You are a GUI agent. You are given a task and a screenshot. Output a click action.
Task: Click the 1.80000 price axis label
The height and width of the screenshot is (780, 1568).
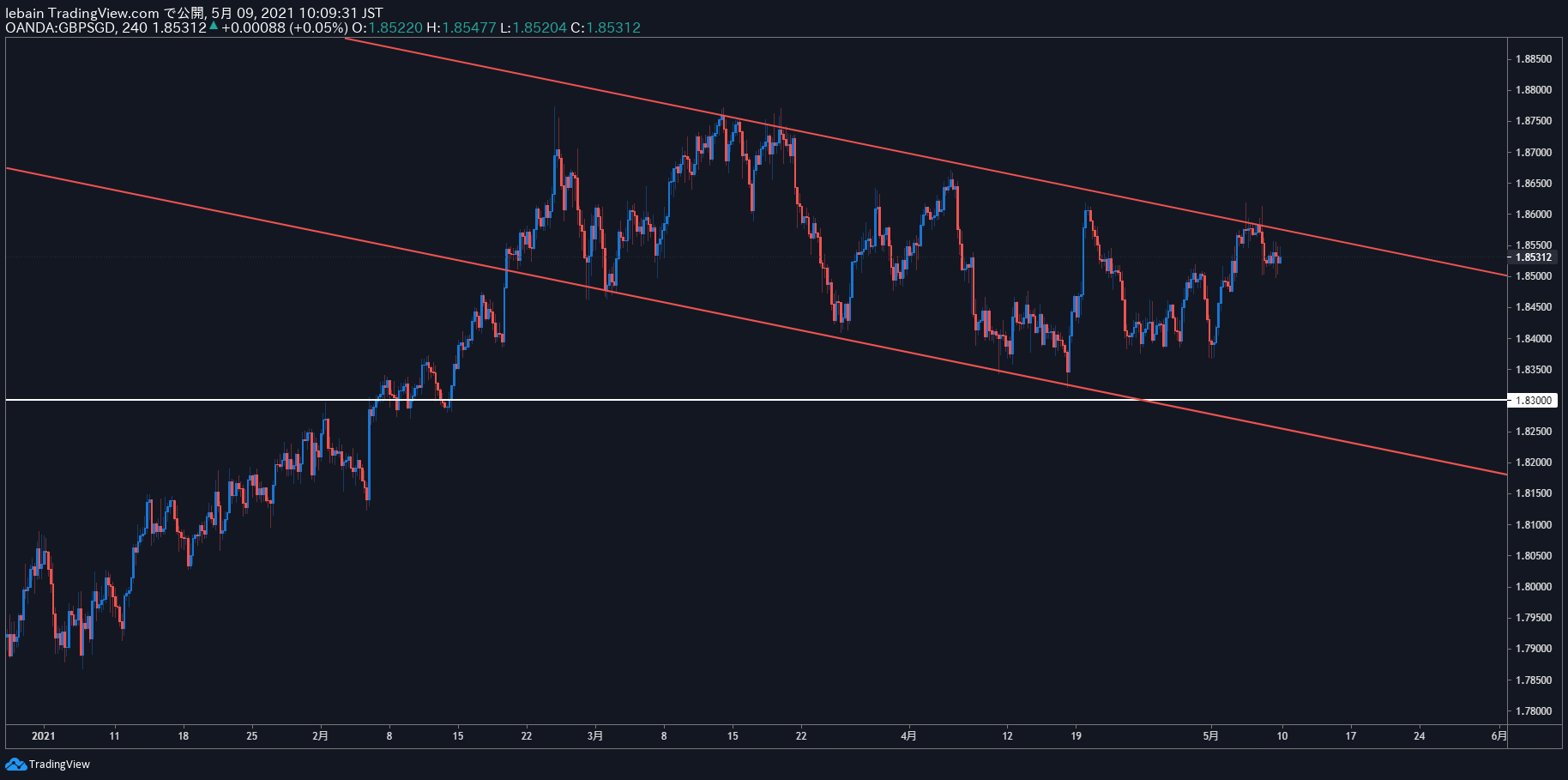[1533, 587]
